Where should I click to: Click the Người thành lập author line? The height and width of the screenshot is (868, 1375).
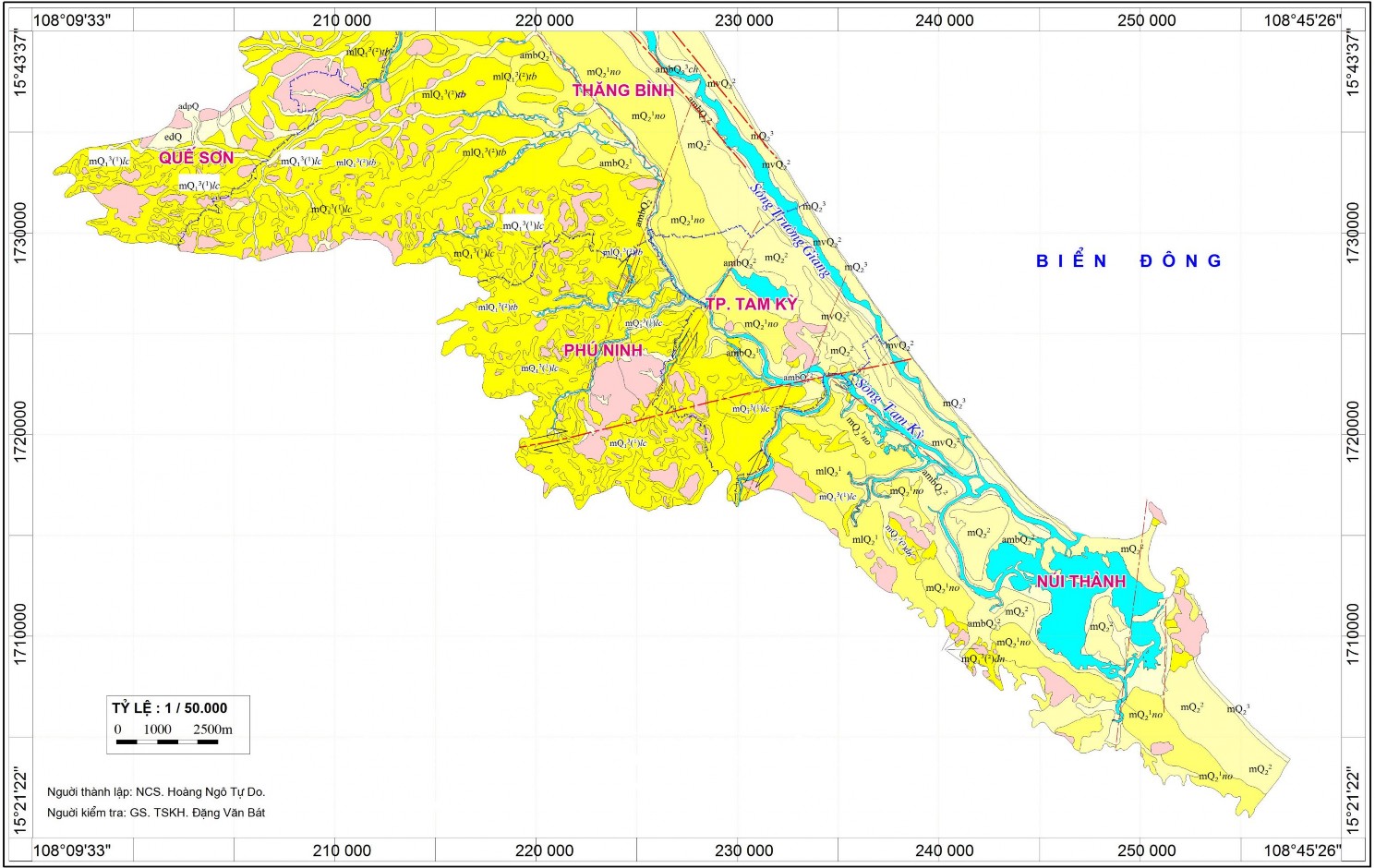(x=156, y=792)
